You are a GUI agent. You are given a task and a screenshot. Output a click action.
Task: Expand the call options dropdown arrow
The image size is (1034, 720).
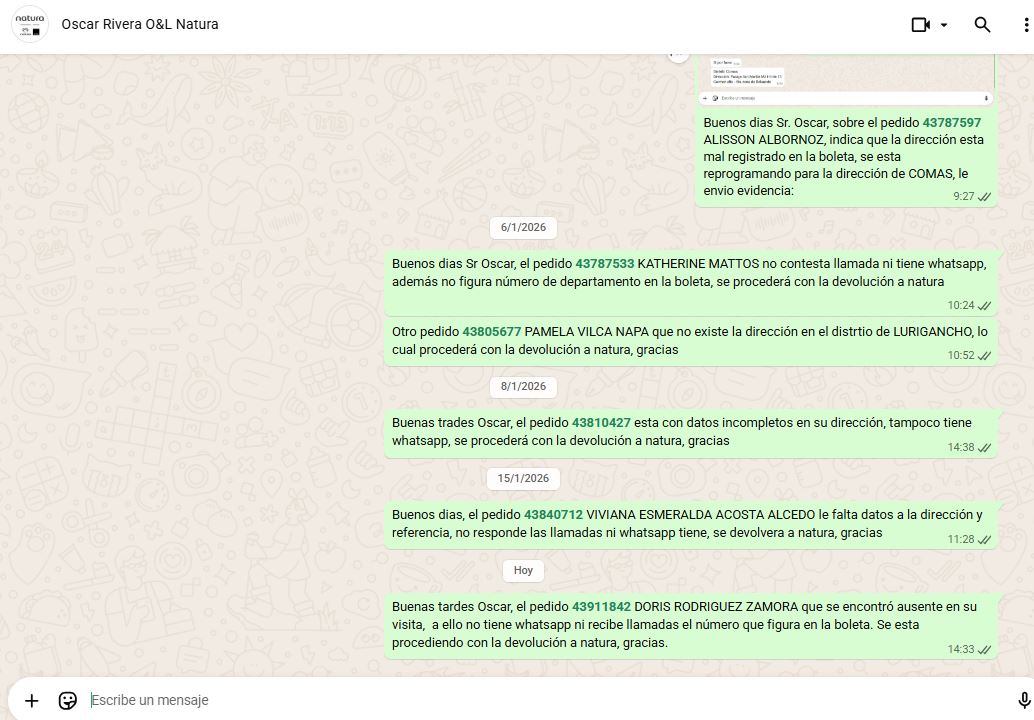(x=944, y=25)
